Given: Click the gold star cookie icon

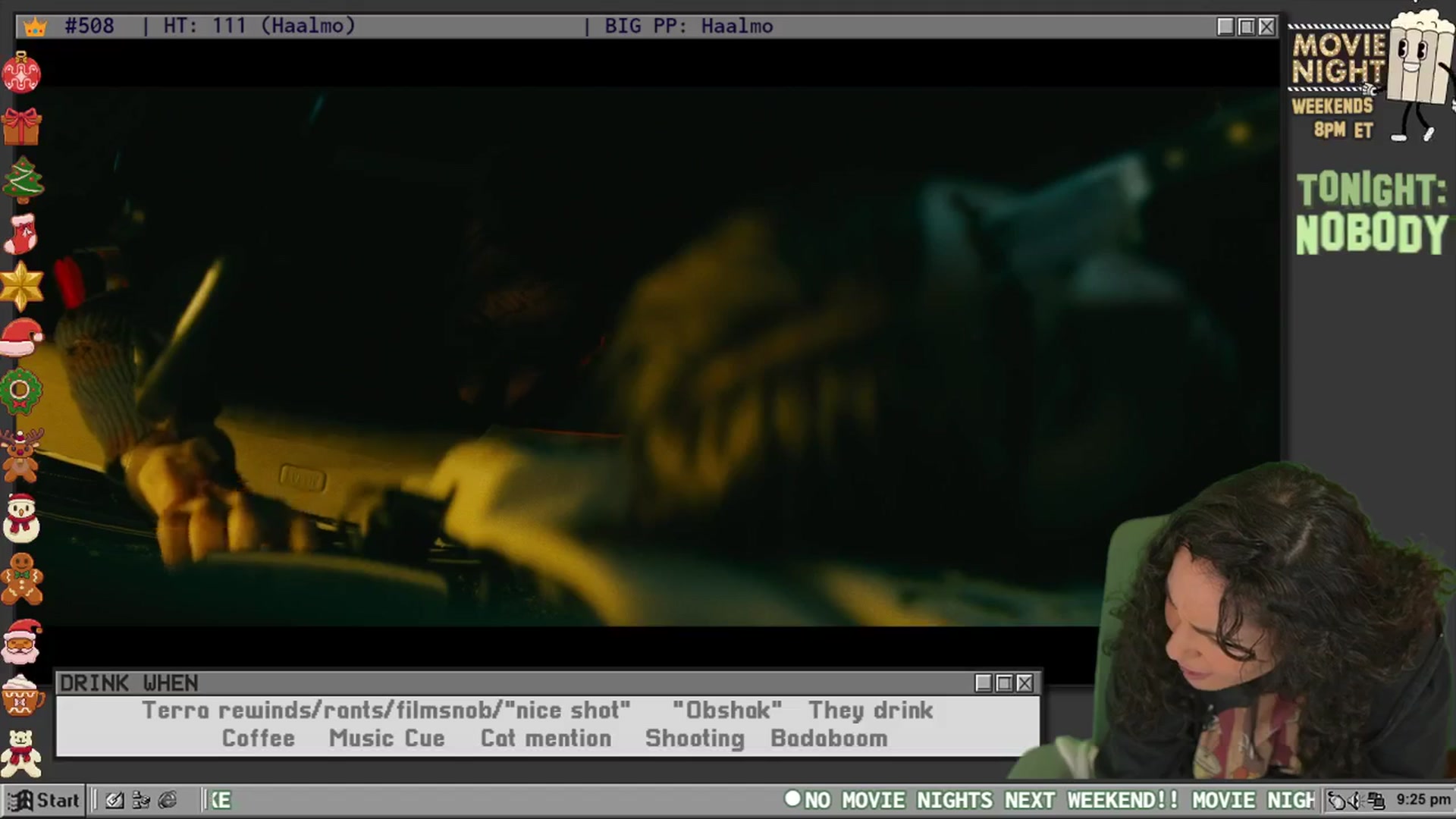Looking at the screenshot, I should [x=21, y=286].
